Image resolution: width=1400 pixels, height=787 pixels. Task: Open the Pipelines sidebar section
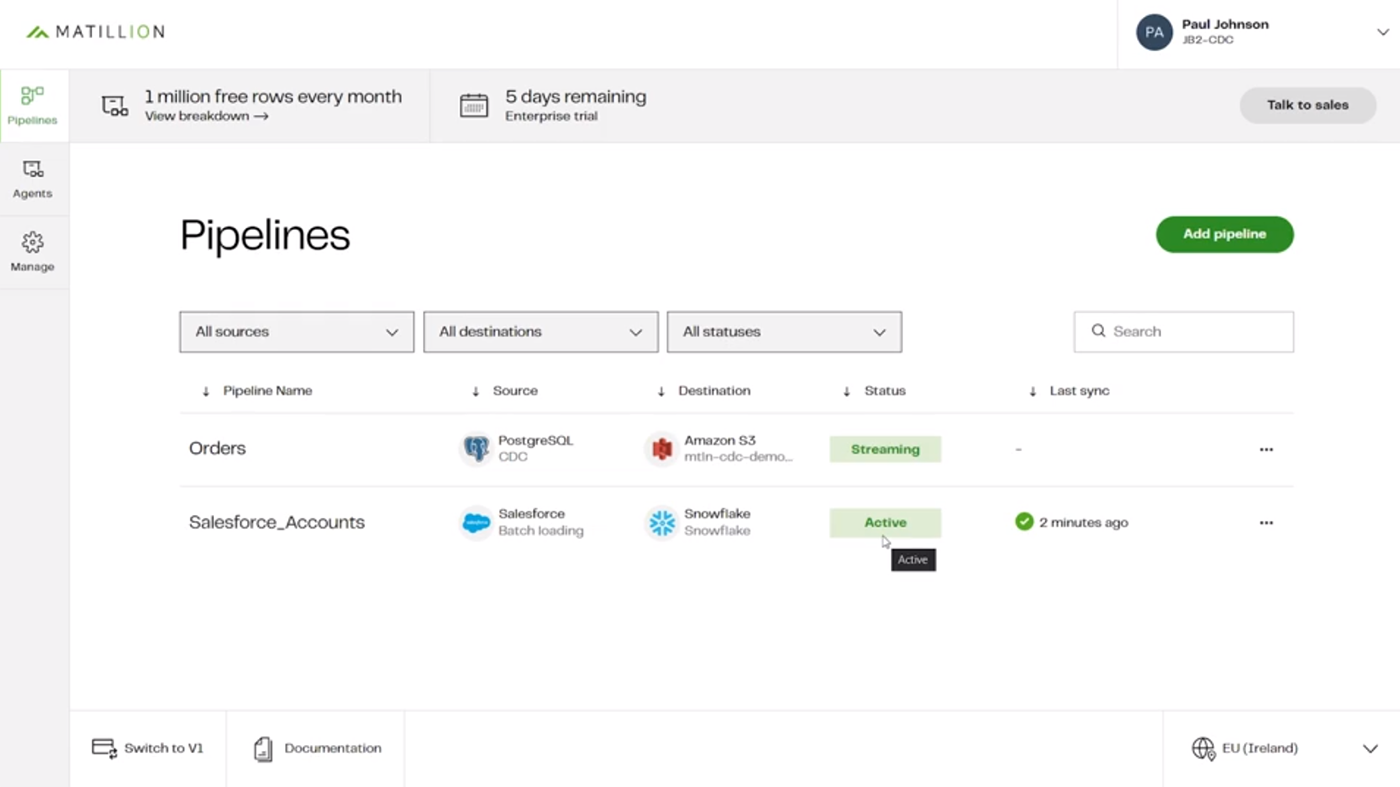(33, 105)
